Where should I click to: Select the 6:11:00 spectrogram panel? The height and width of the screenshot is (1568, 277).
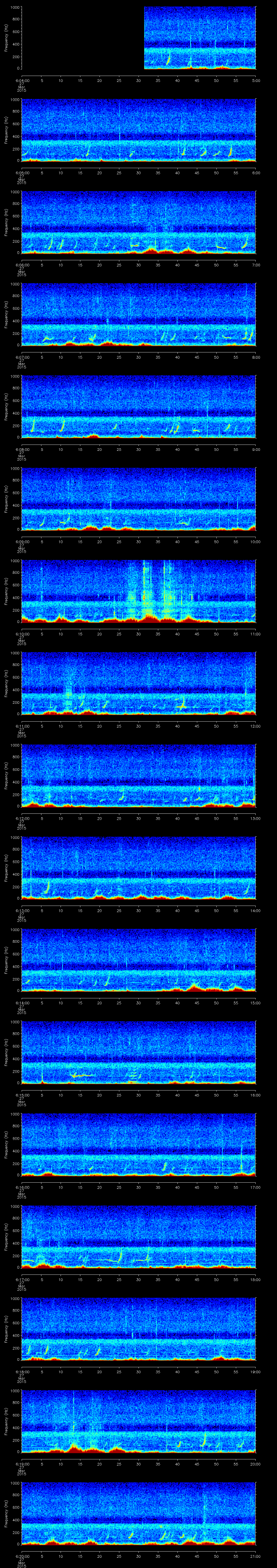tap(138, 683)
